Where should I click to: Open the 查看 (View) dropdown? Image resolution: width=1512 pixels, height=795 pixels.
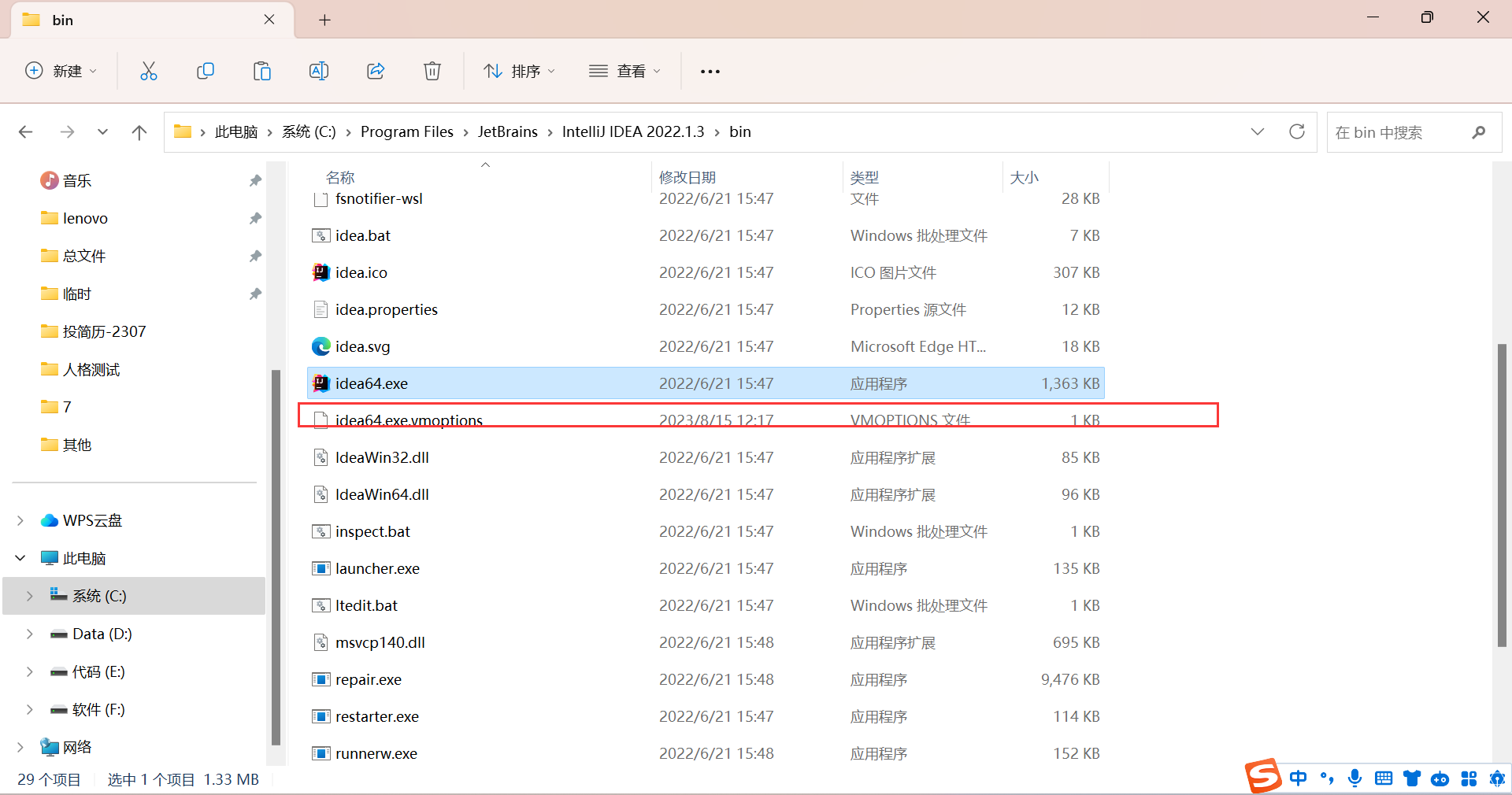pos(625,71)
